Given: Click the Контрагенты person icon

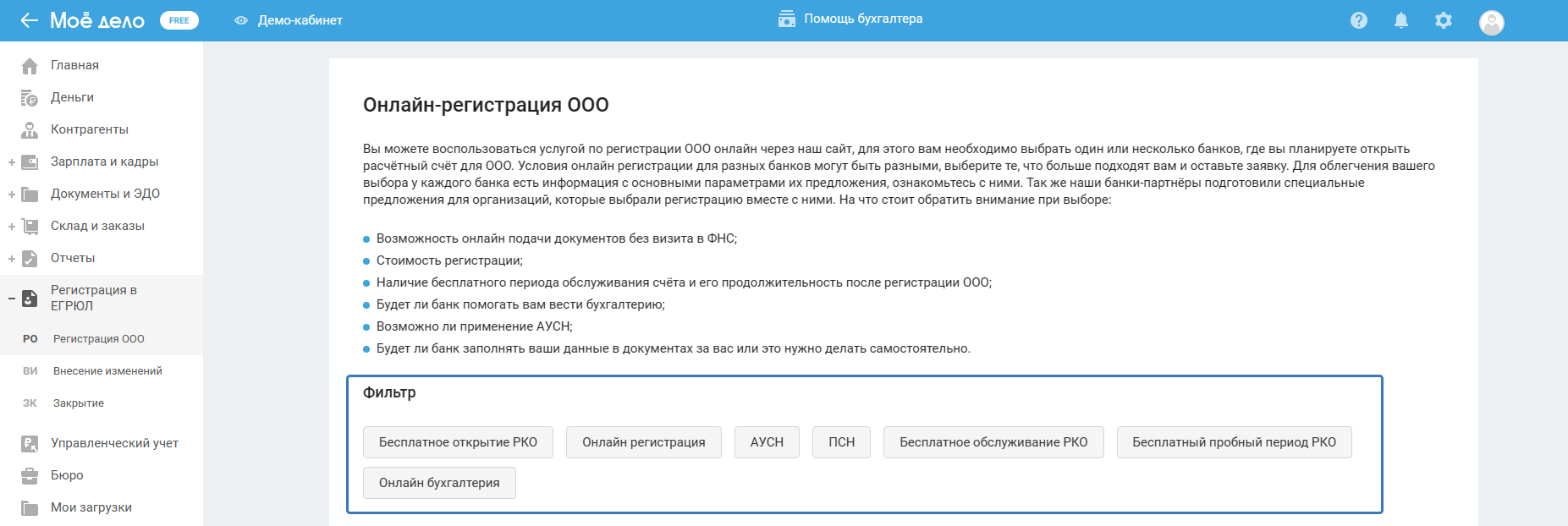Looking at the screenshot, I should (30, 130).
